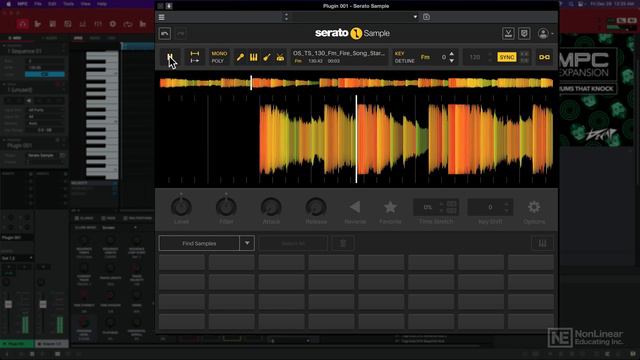This screenshot has height=360, width=640.
Task: Click the Serato Sample redo arrow button
Action: tap(181, 33)
